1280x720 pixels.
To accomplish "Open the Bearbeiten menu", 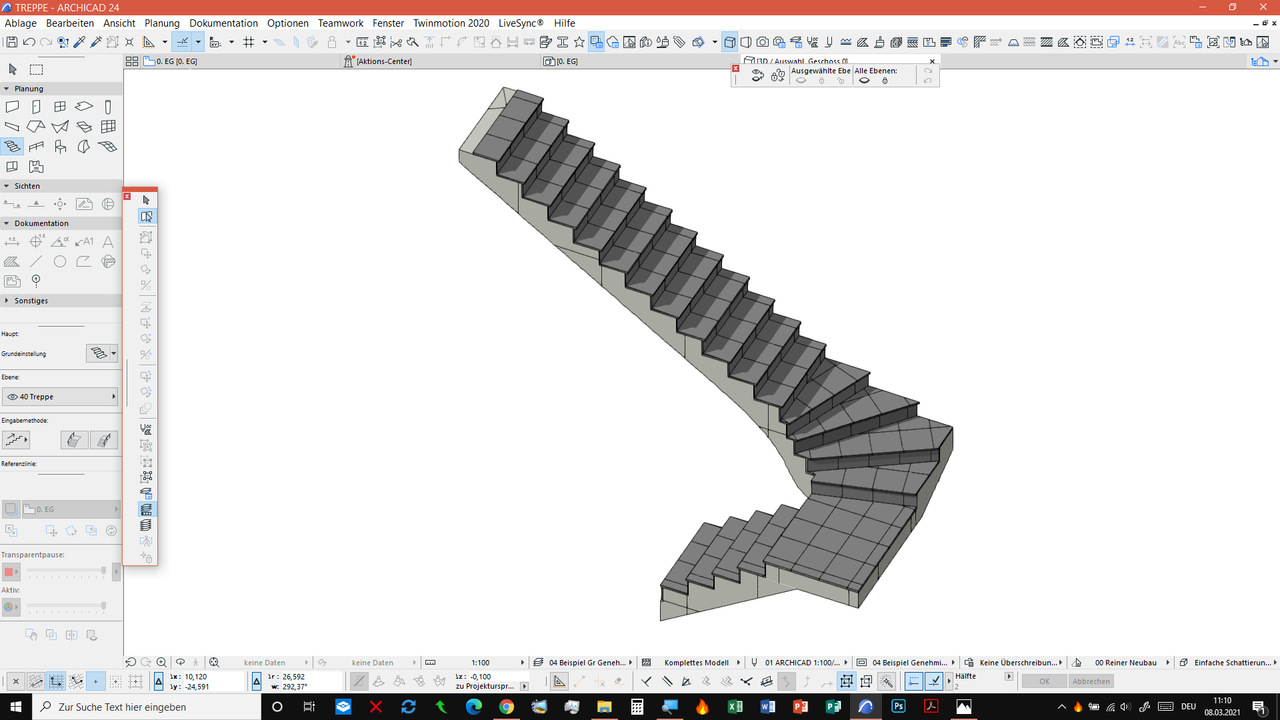I will (70, 23).
